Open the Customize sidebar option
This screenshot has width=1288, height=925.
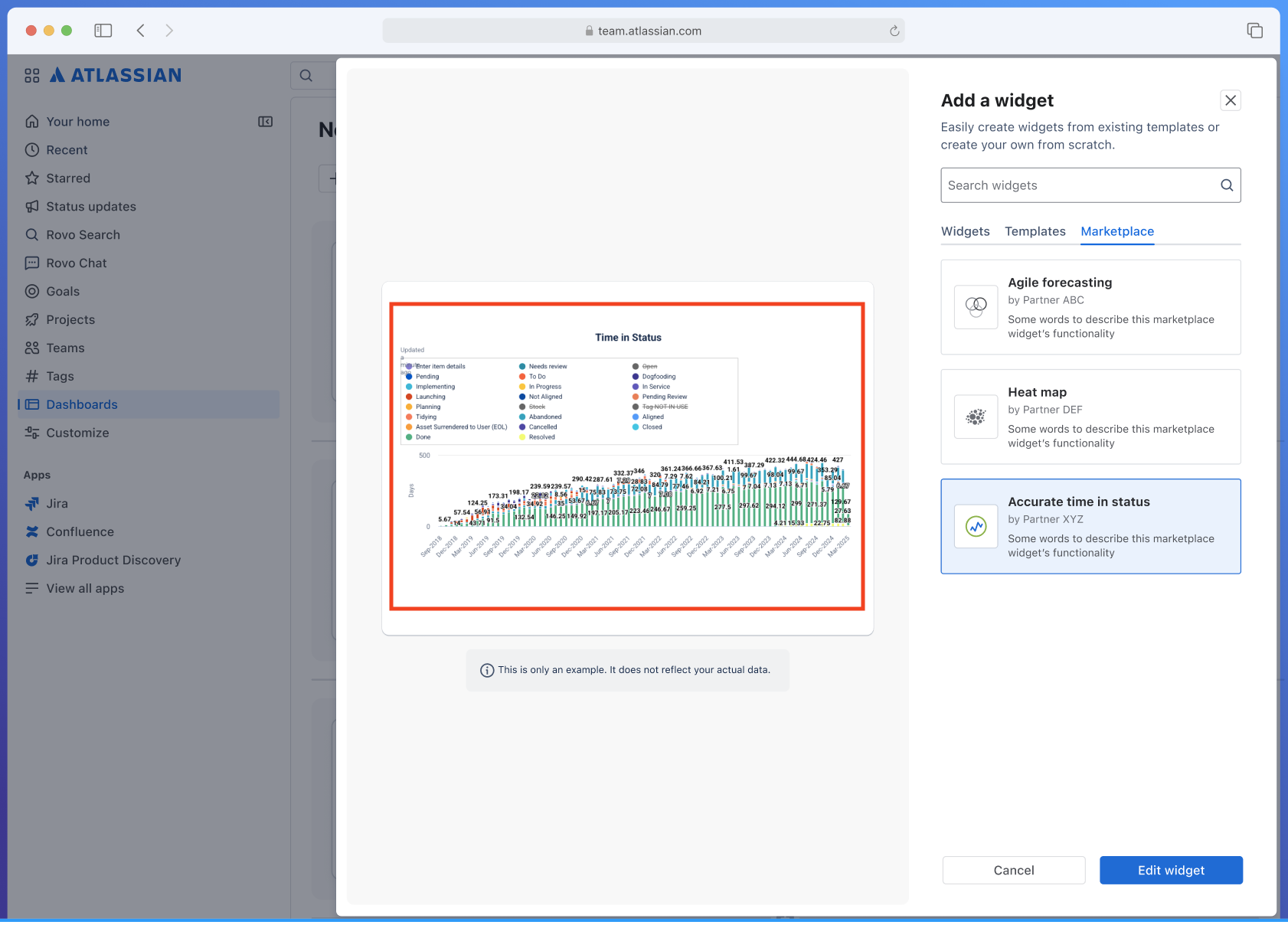[x=77, y=433]
